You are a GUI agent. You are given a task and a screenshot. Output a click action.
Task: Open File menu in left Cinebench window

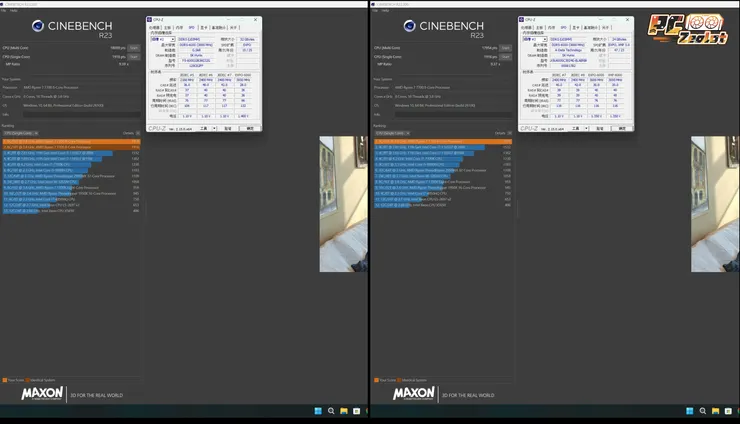pos(3,10)
